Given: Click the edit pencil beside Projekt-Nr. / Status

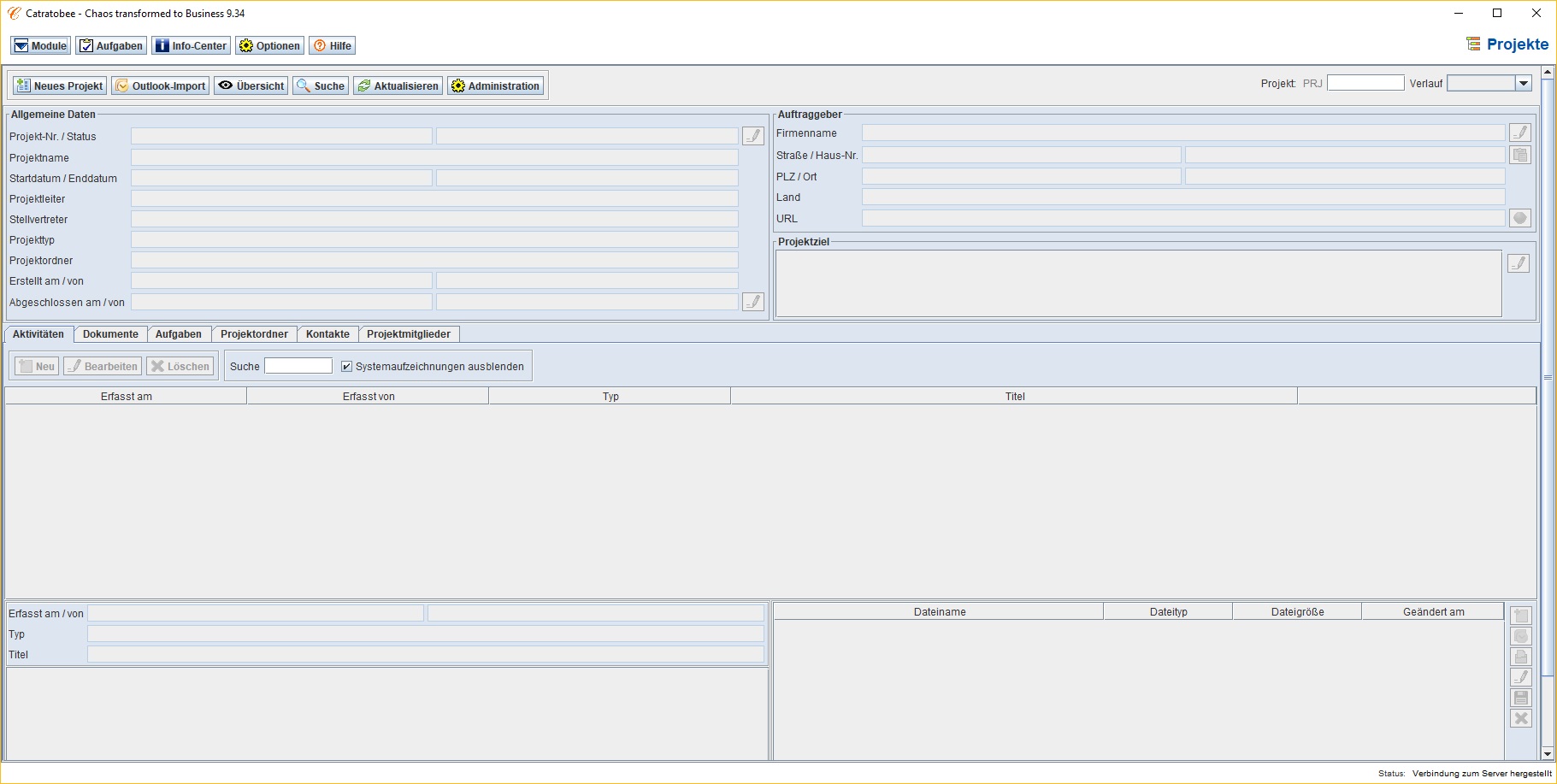Looking at the screenshot, I should (752, 136).
